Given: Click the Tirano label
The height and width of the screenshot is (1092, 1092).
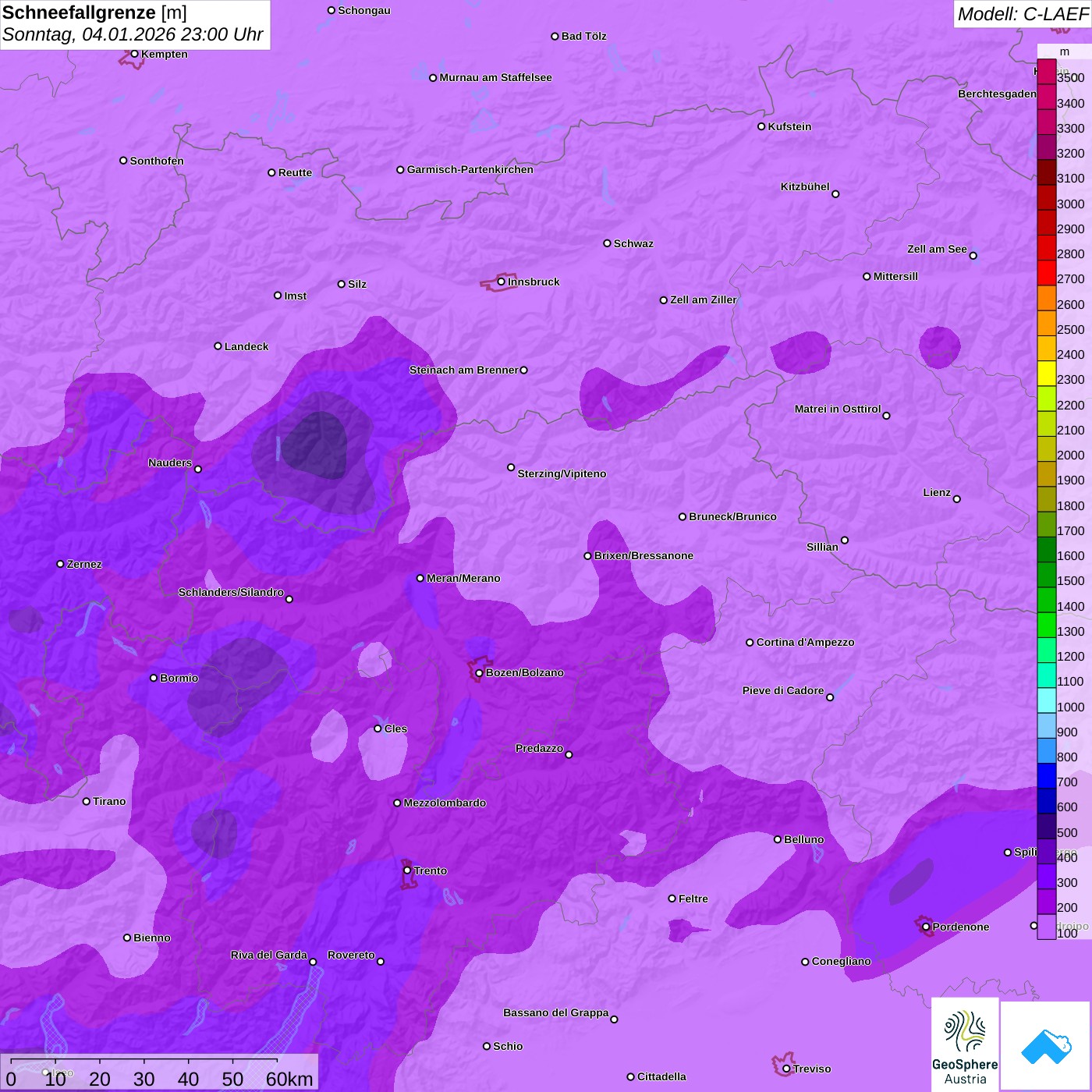Looking at the screenshot, I should click(x=109, y=801).
